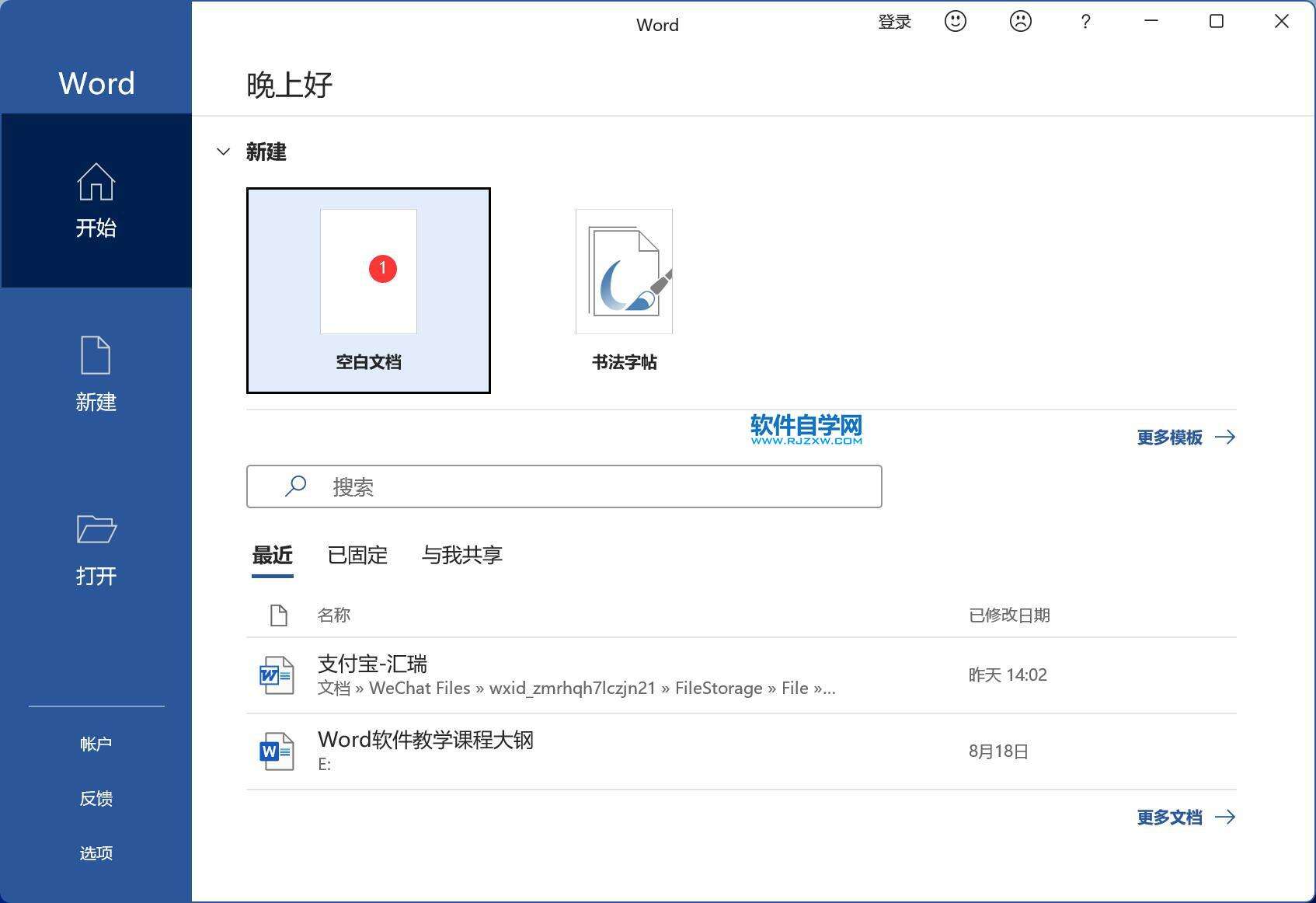Viewport: 1316px width, 903px height.
Task: Click 登录 to sign in
Action: (x=894, y=22)
